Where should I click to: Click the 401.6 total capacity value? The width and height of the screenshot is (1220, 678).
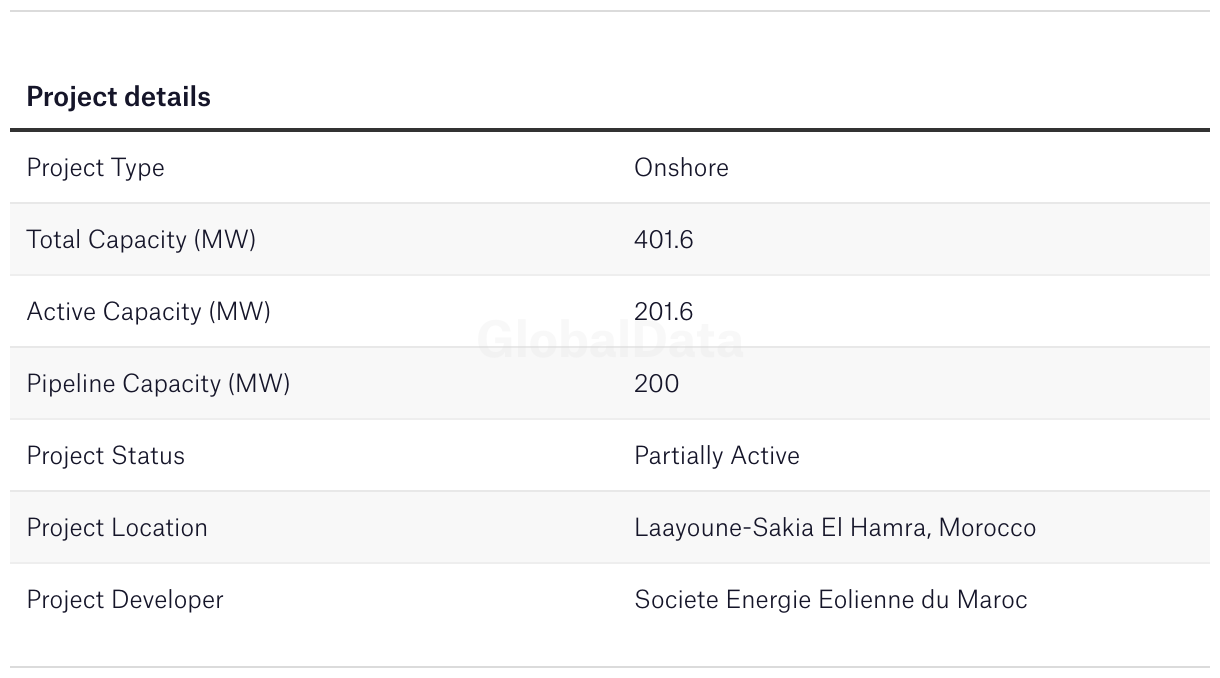[x=663, y=239]
